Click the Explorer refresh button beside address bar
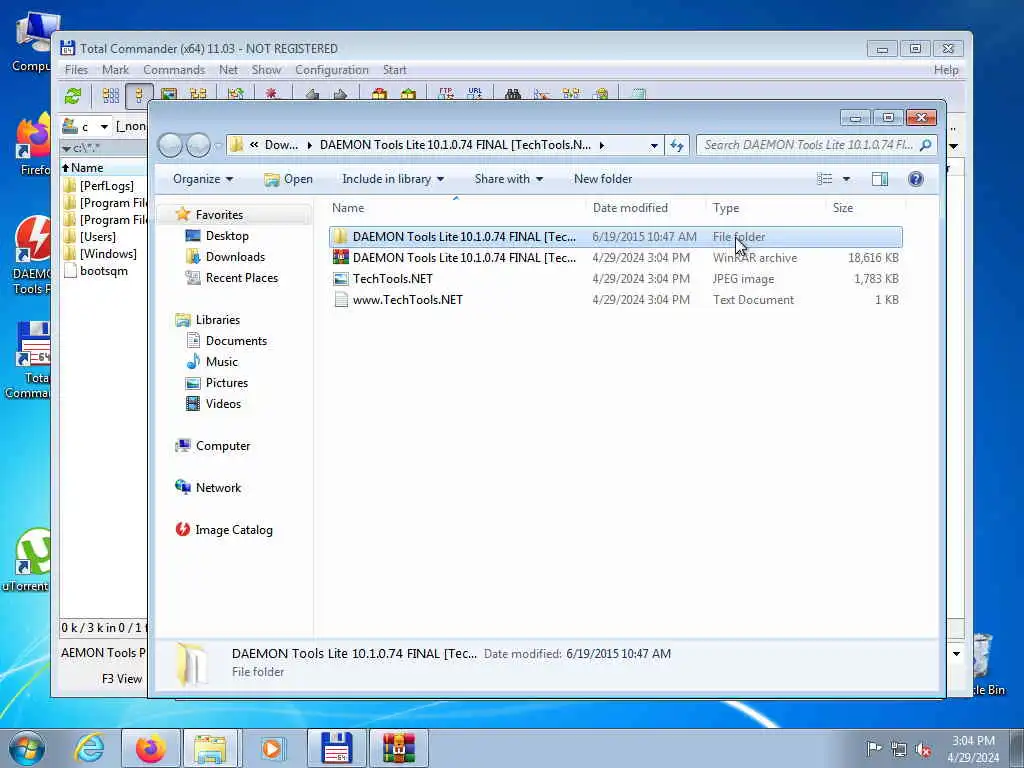 [677, 146]
